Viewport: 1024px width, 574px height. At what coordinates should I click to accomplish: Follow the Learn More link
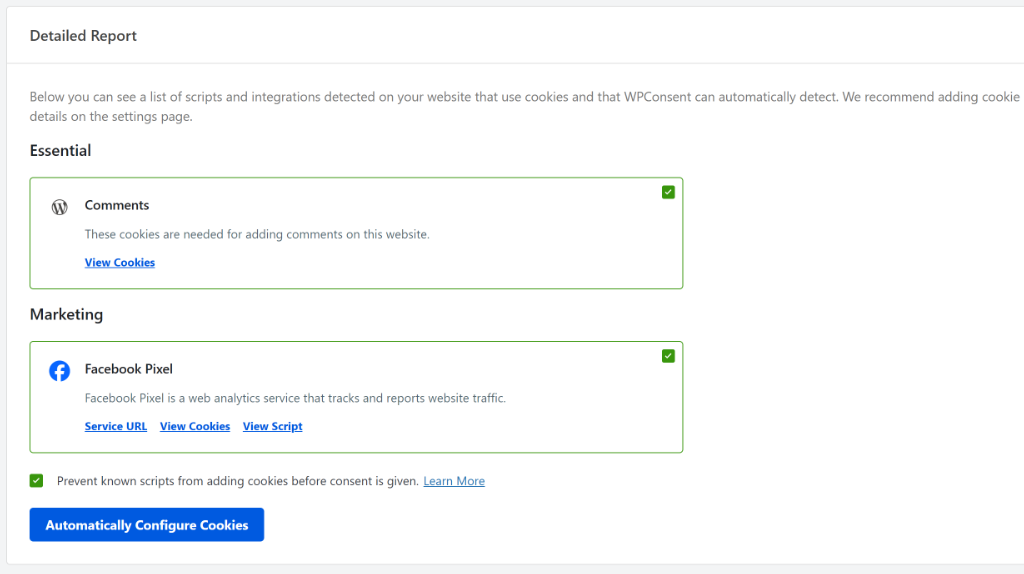click(x=454, y=481)
